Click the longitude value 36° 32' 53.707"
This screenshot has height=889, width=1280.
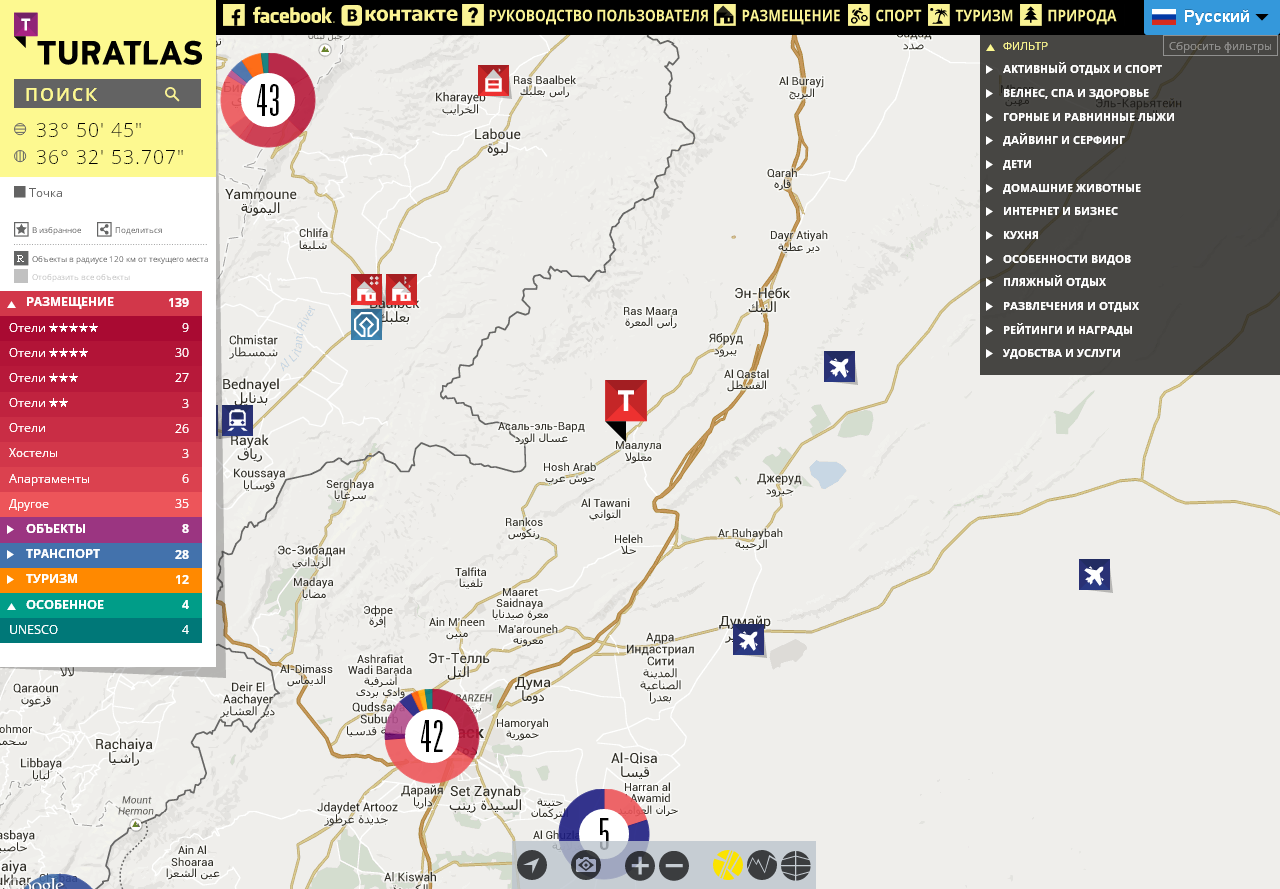click(x=110, y=157)
